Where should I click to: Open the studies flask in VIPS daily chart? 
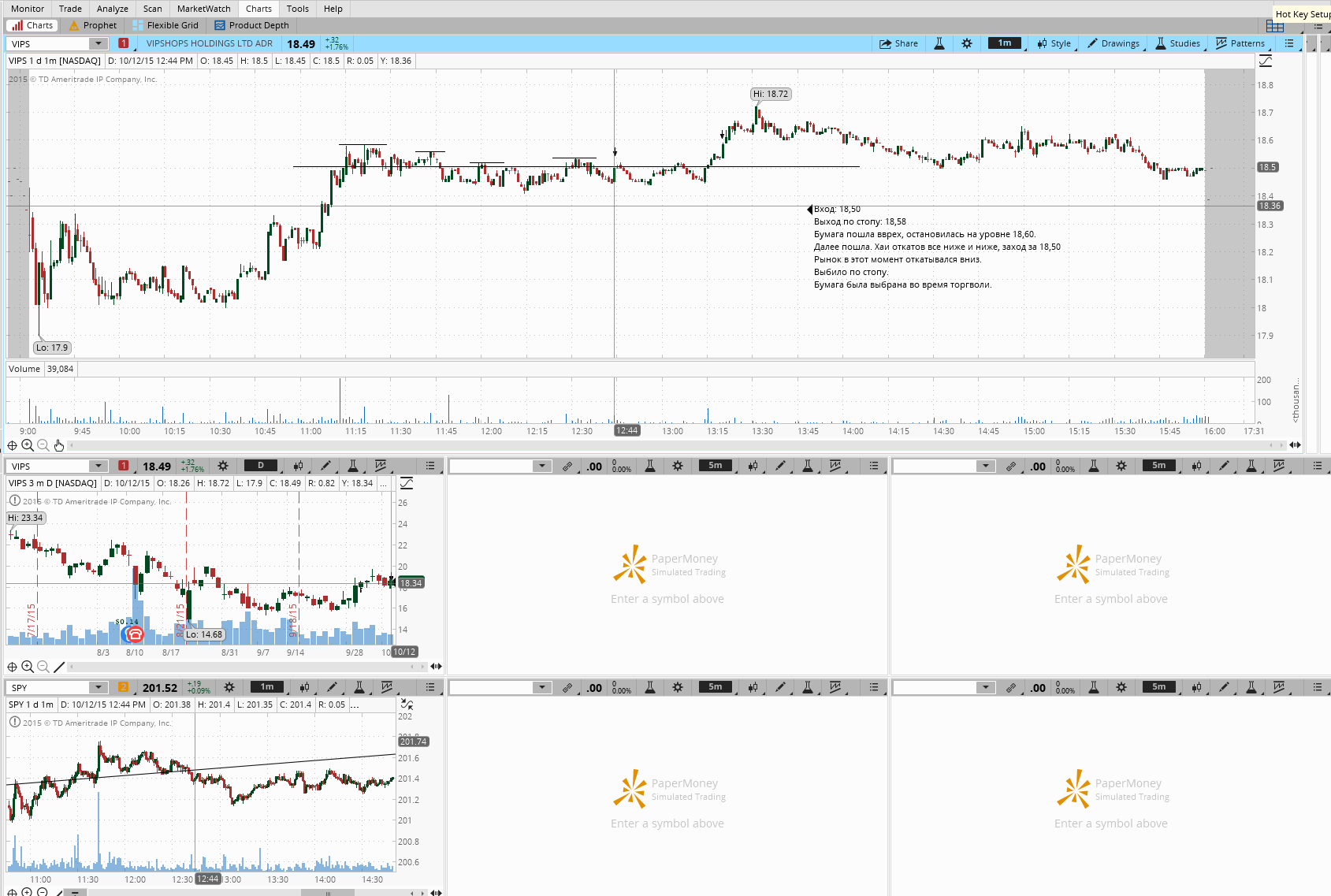353,466
